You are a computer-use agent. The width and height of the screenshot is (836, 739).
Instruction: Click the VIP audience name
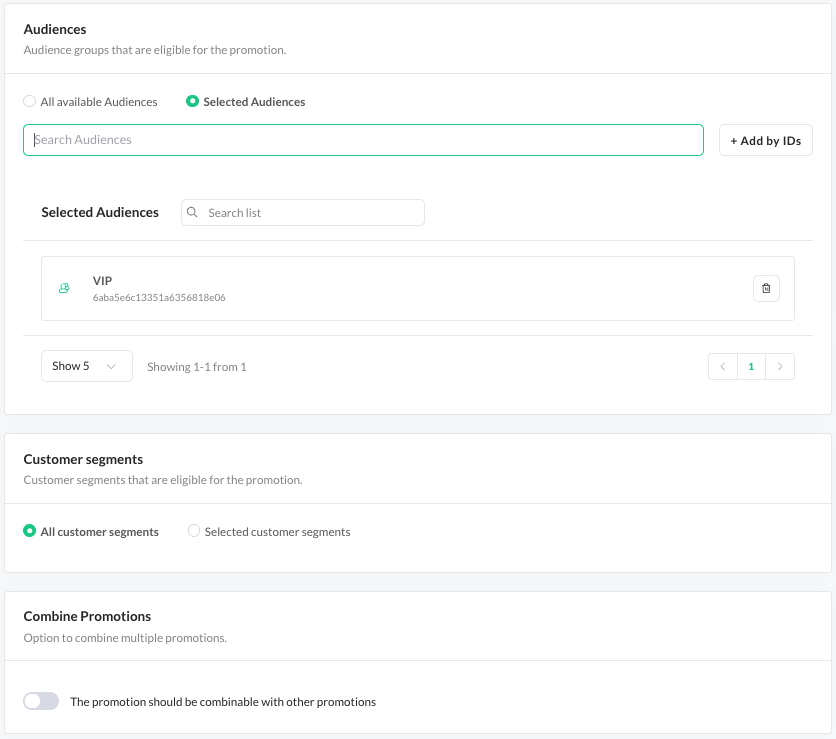click(x=102, y=280)
